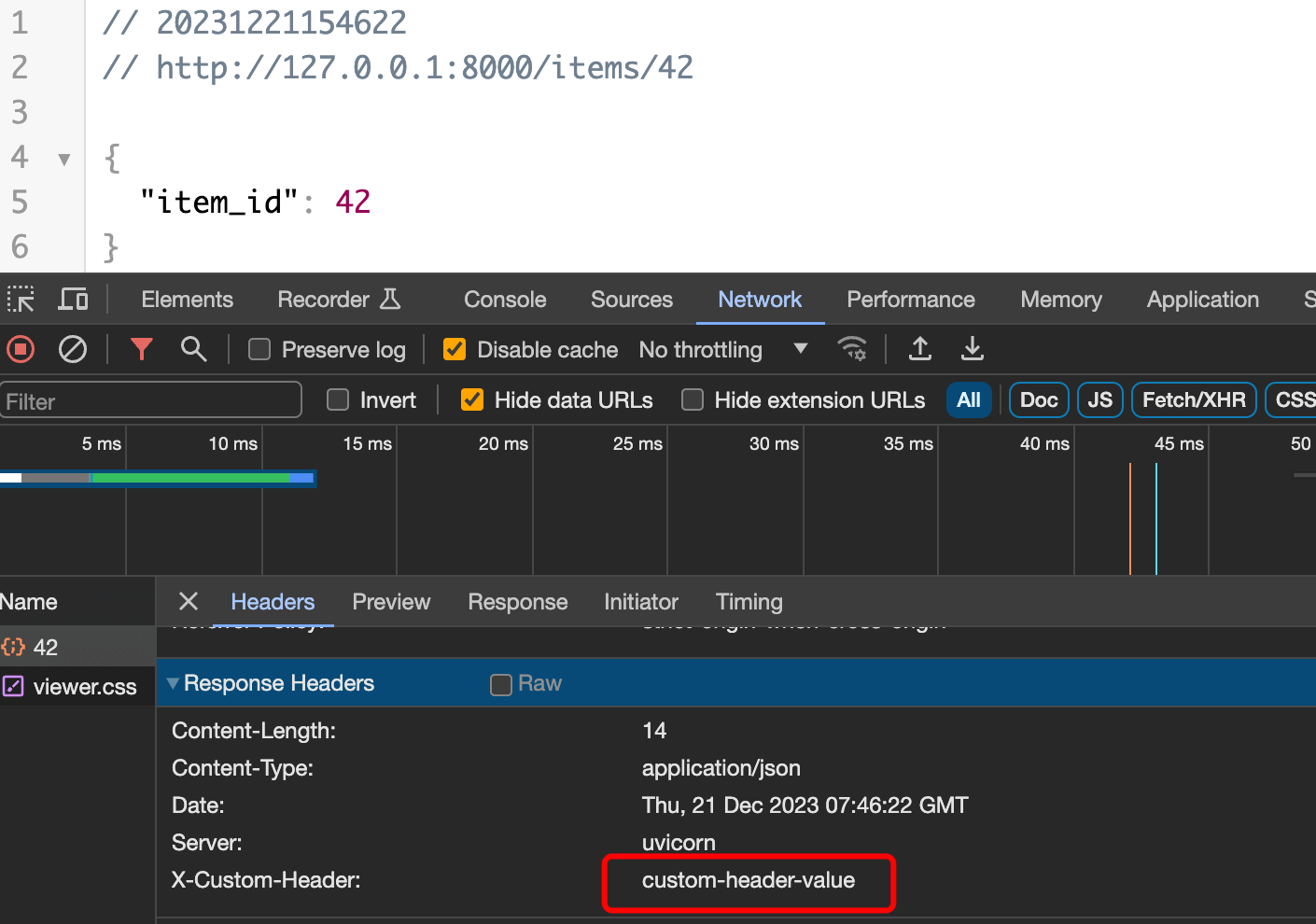Click the network Filter text field
This screenshot has height=924, width=1316.
pyautogui.click(x=151, y=401)
